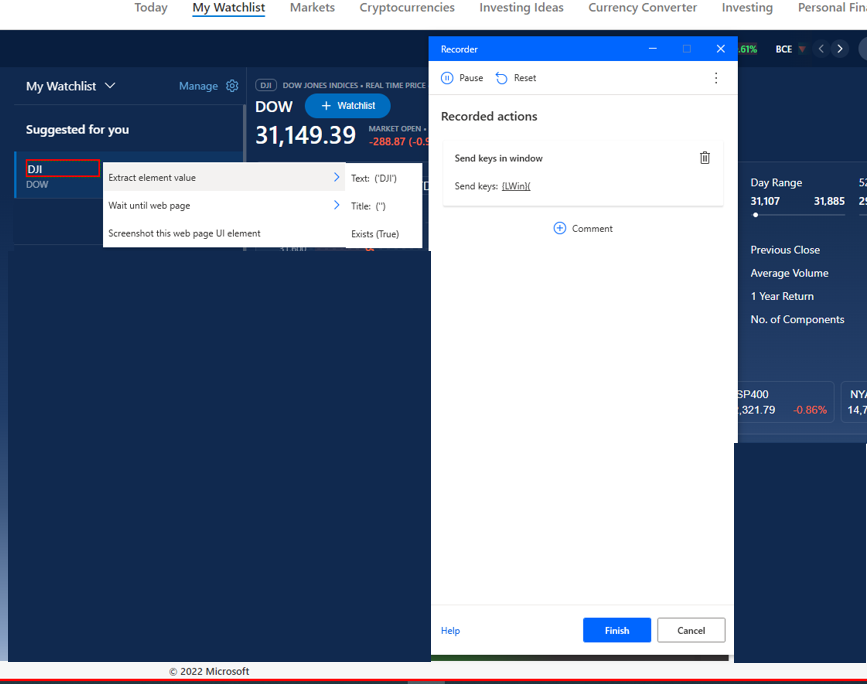Click the Day Range slider marker

pyautogui.click(x=758, y=212)
